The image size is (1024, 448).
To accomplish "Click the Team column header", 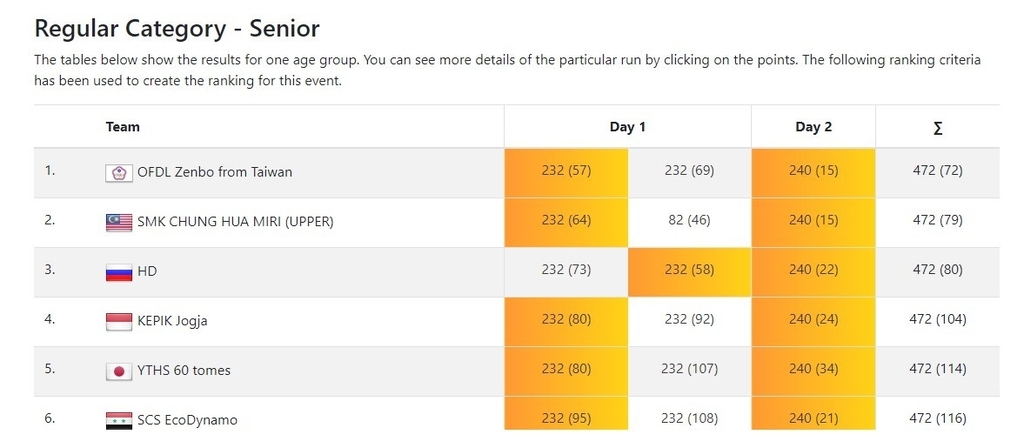I will point(123,127).
